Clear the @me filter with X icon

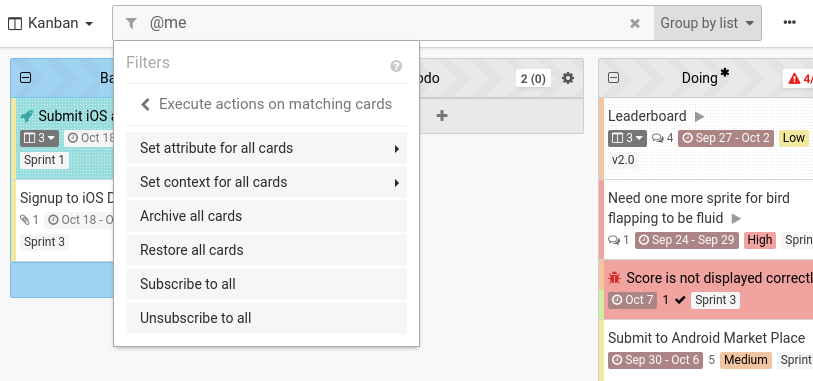[x=635, y=23]
